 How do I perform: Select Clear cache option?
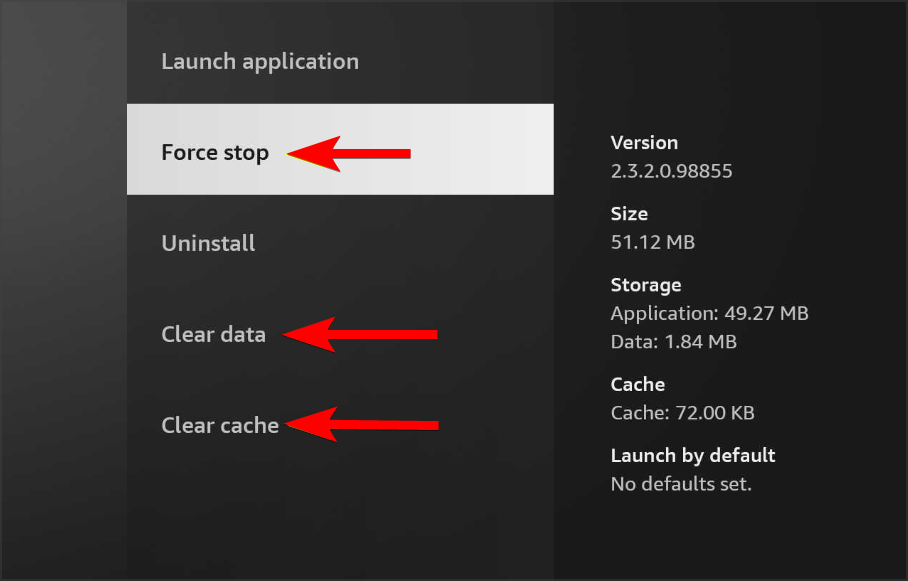click(220, 426)
